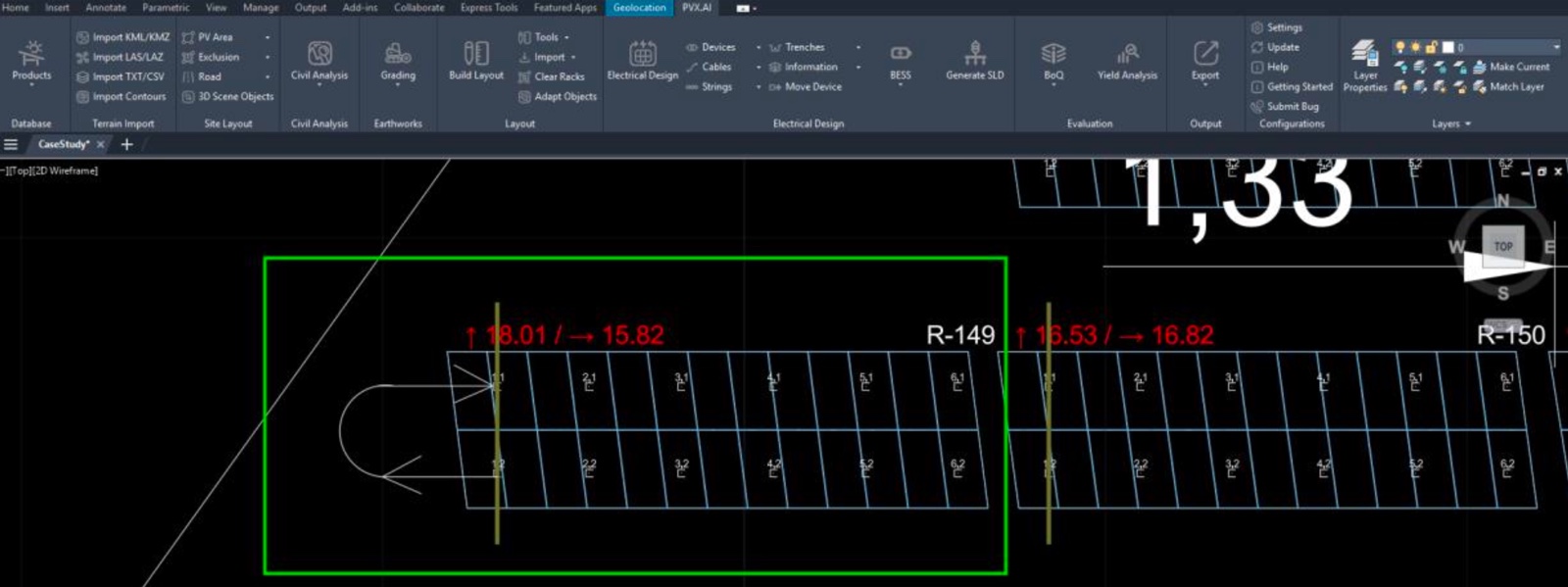This screenshot has width=1568, height=587.
Task: Open the Manage ribbon tab
Action: 261,7
